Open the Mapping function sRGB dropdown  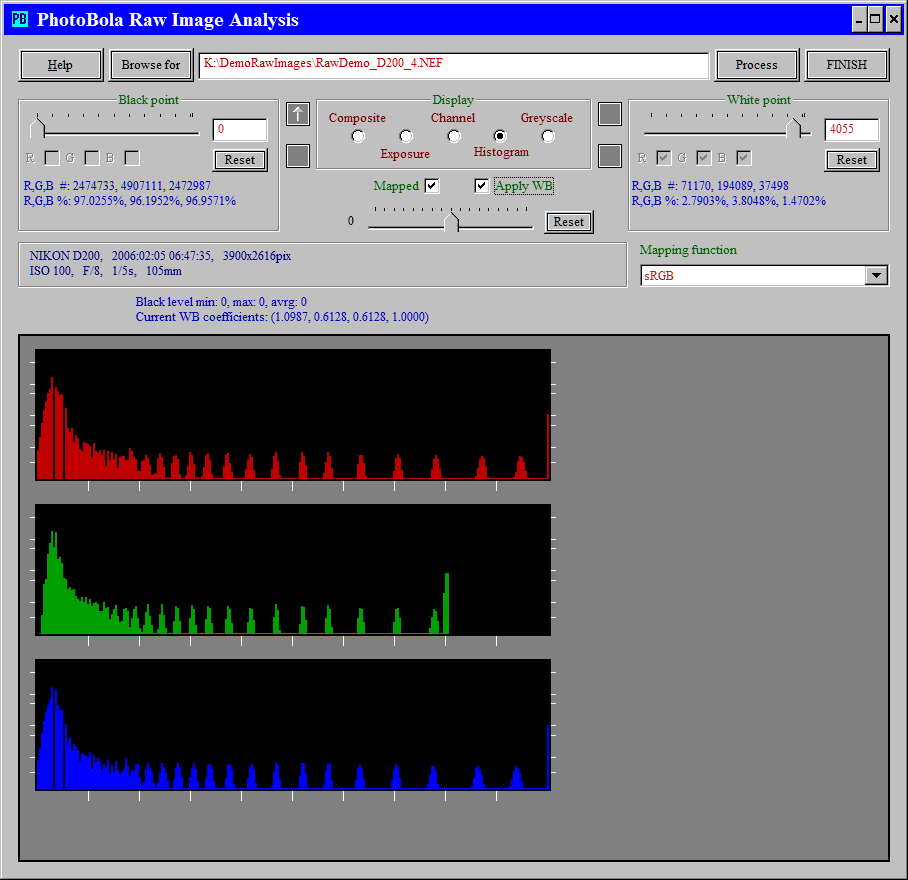click(876, 276)
